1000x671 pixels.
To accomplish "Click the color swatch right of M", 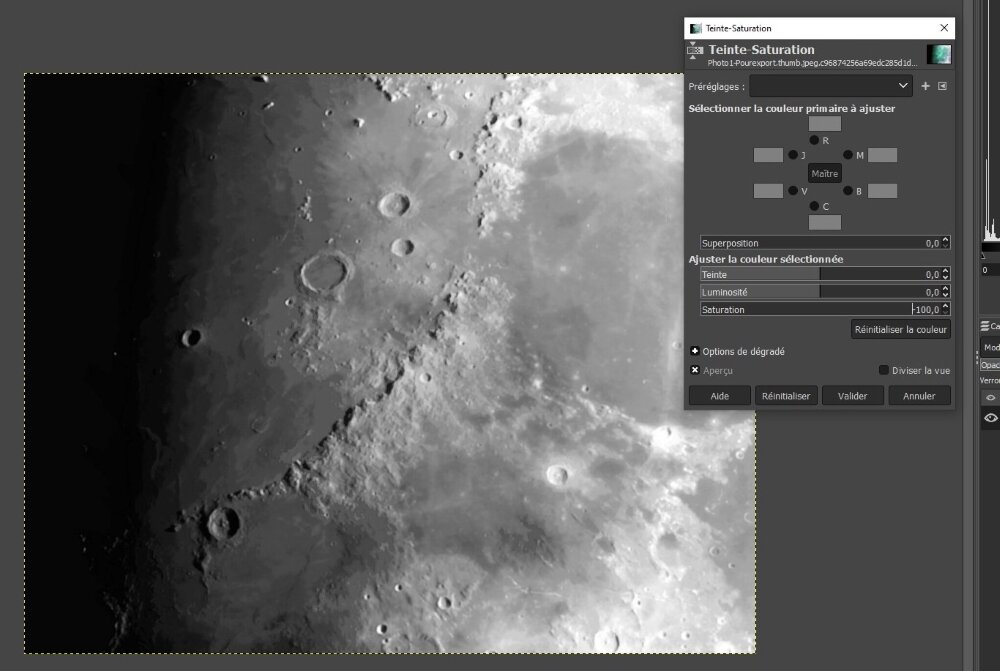I will pos(883,155).
